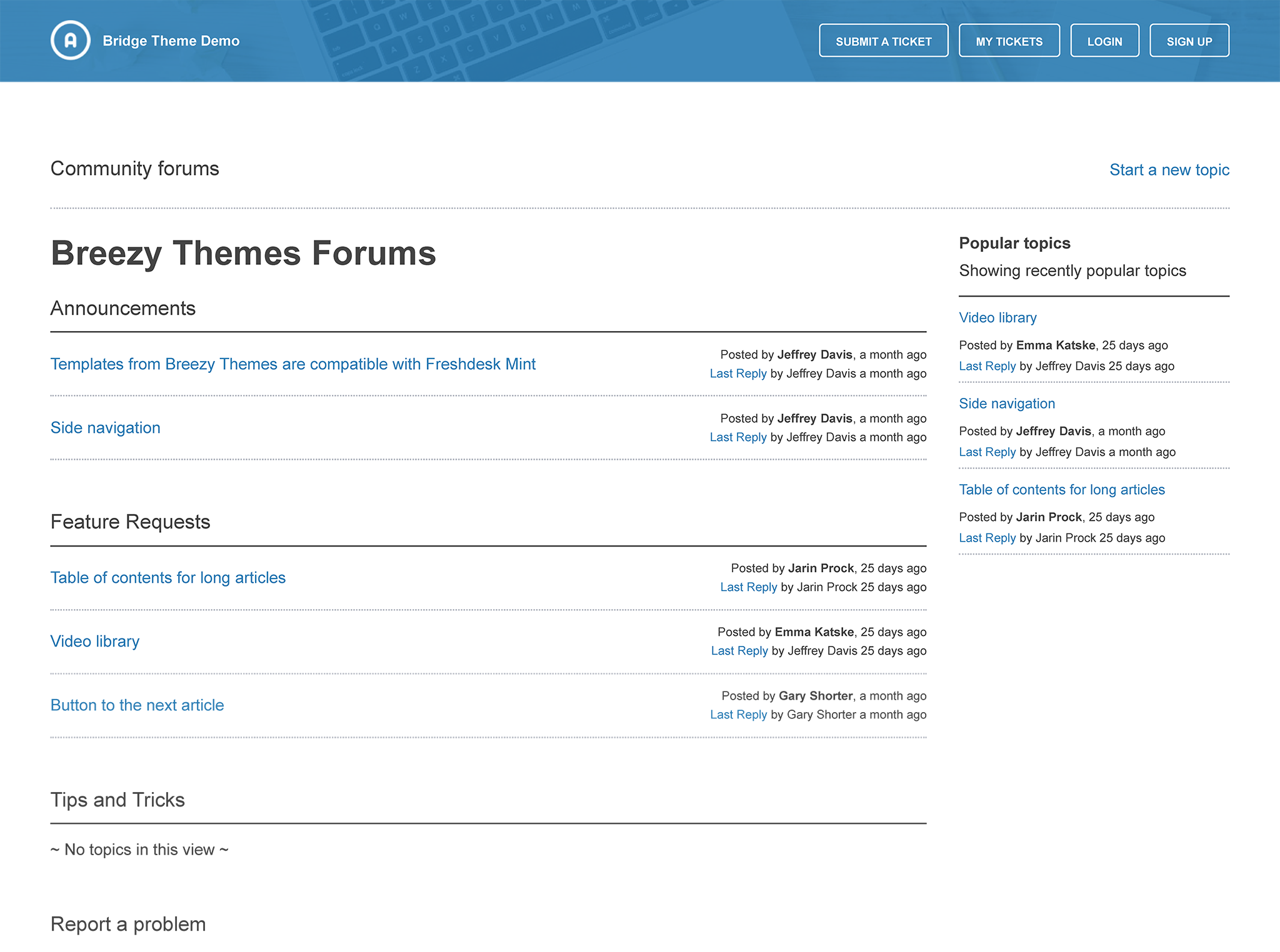
Task: Open Video library topic in Feature Requests
Action: point(94,642)
